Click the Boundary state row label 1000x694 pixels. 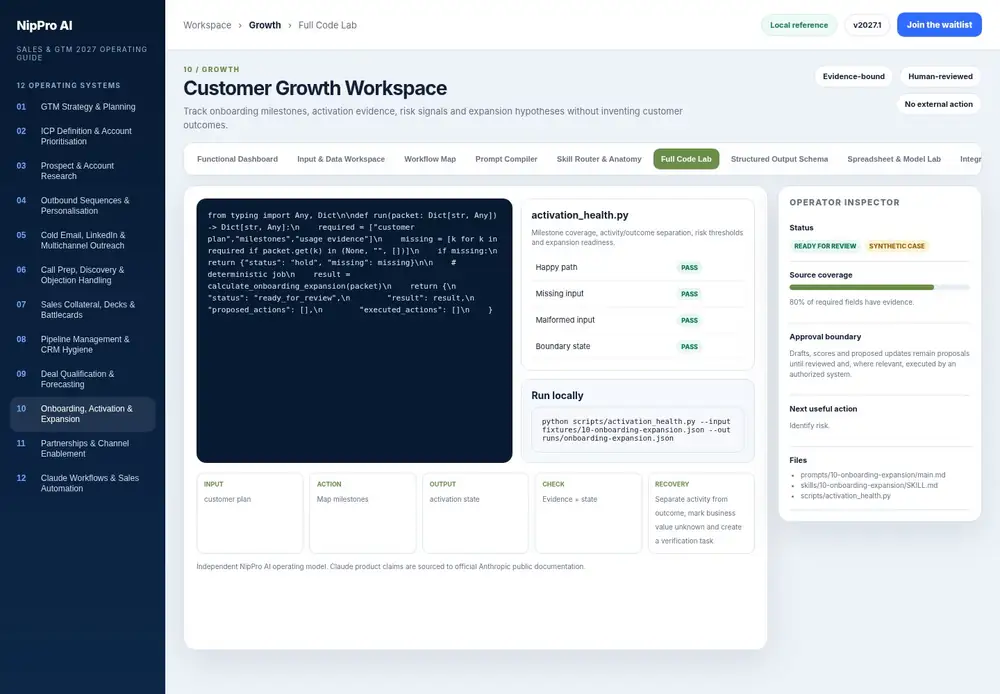click(x=562, y=346)
